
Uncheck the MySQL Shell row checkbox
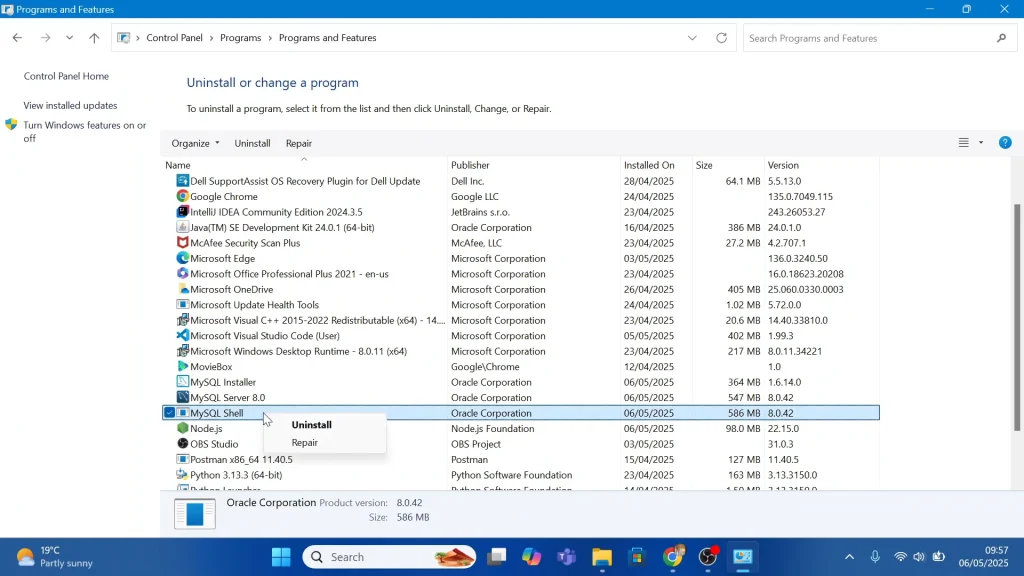click(169, 413)
